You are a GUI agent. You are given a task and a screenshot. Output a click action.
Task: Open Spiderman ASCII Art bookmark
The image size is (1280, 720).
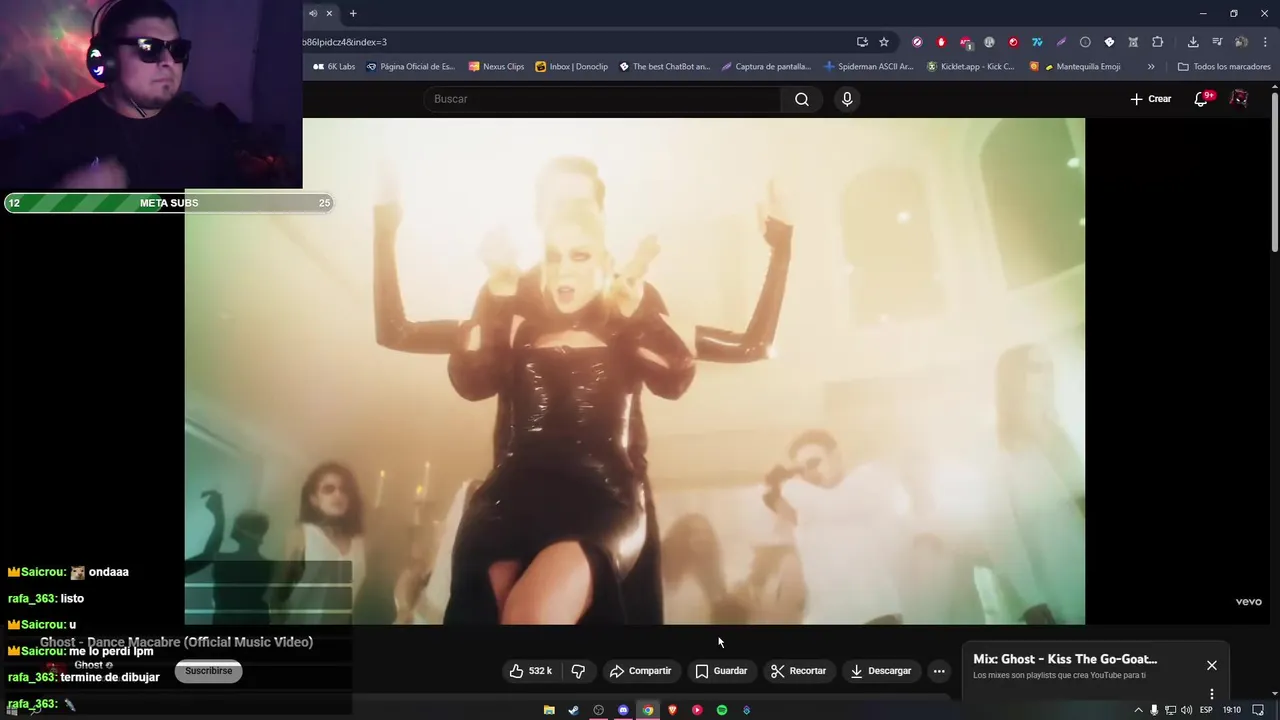point(868,67)
